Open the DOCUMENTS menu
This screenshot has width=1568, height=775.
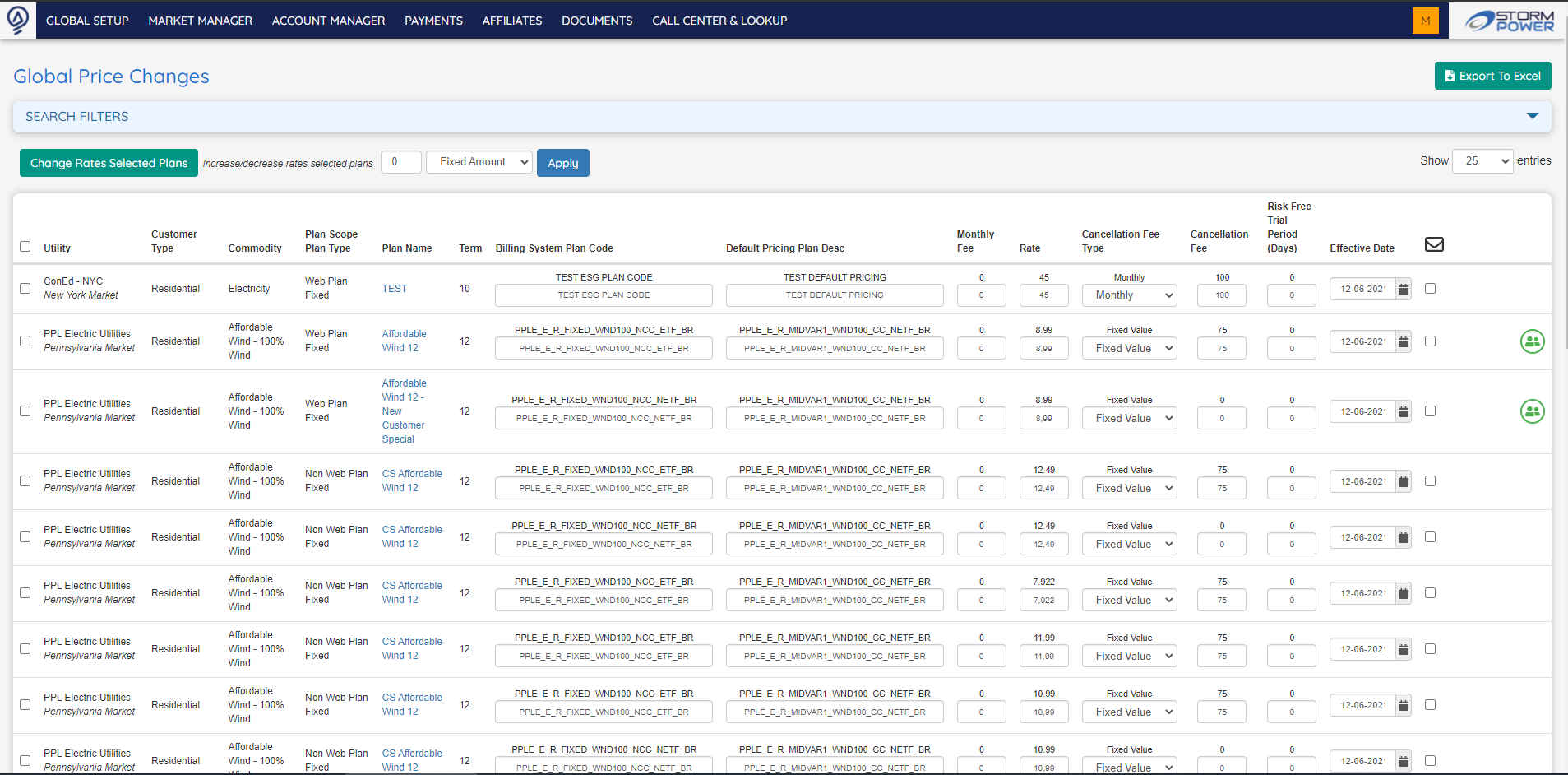pos(597,21)
